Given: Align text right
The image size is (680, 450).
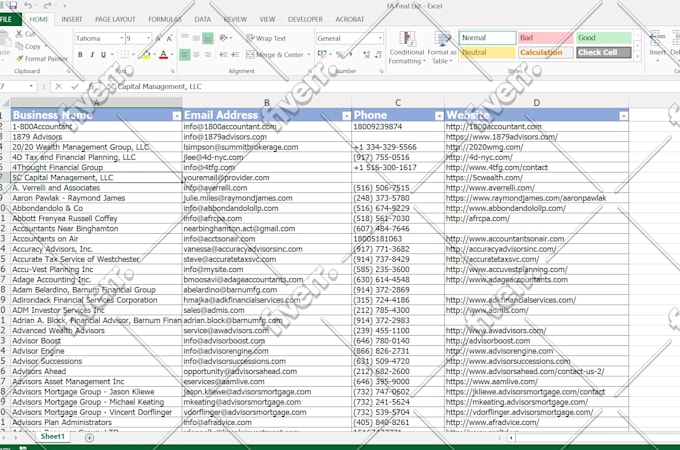Looking at the screenshot, I should click(208, 55).
